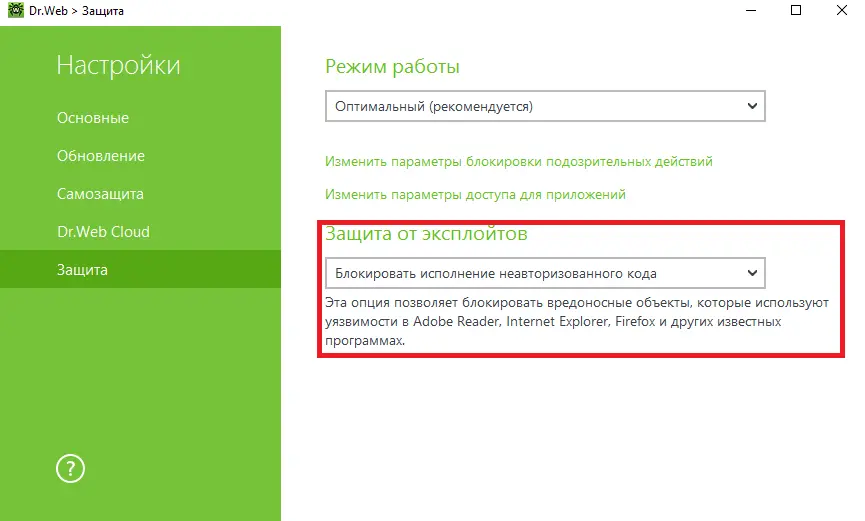
Task: Open the Основные settings section
Action: click(x=93, y=118)
